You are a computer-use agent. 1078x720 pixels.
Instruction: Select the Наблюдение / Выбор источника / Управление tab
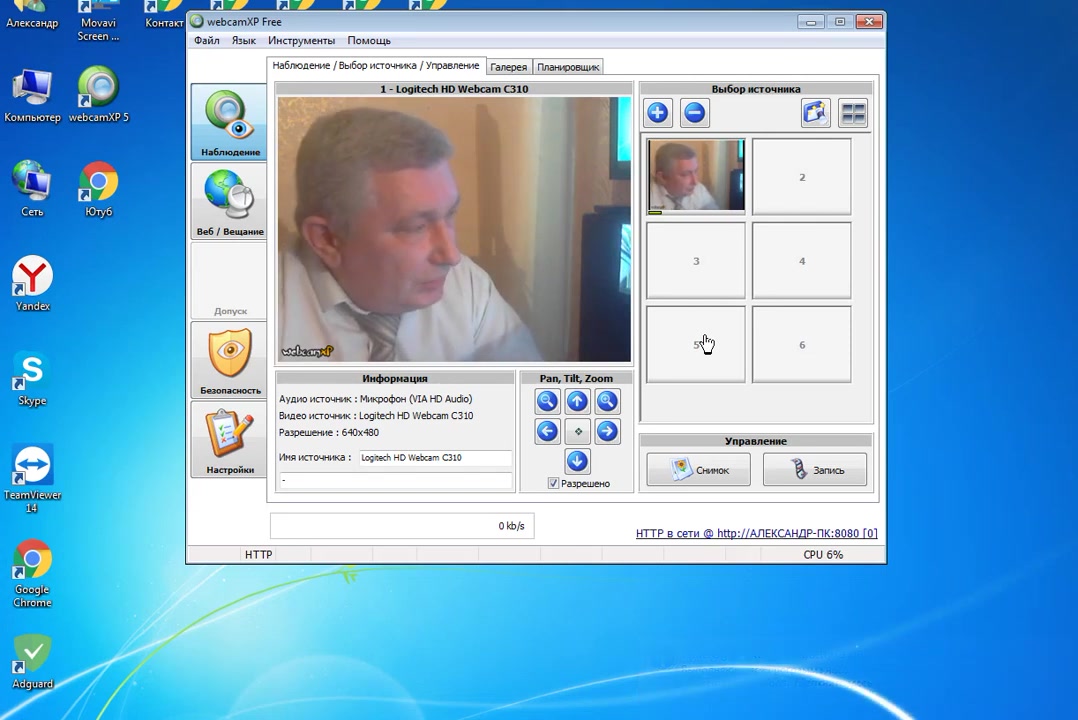[375, 65]
